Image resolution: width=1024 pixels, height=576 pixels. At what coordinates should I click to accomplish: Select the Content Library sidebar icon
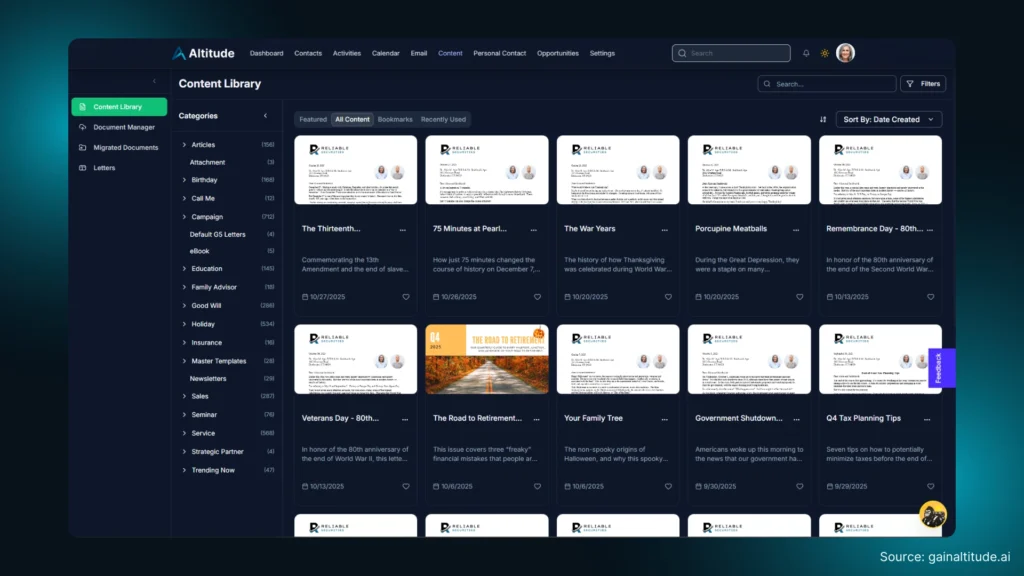[x=83, y=107]
